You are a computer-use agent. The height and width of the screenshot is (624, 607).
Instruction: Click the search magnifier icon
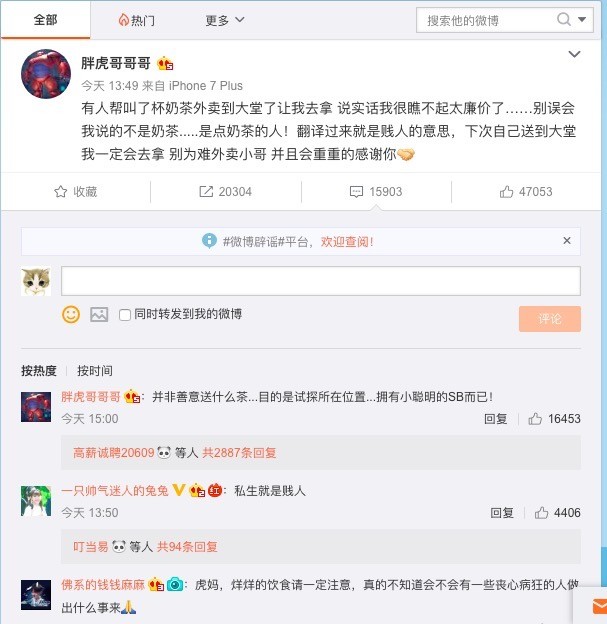point(564,19)
